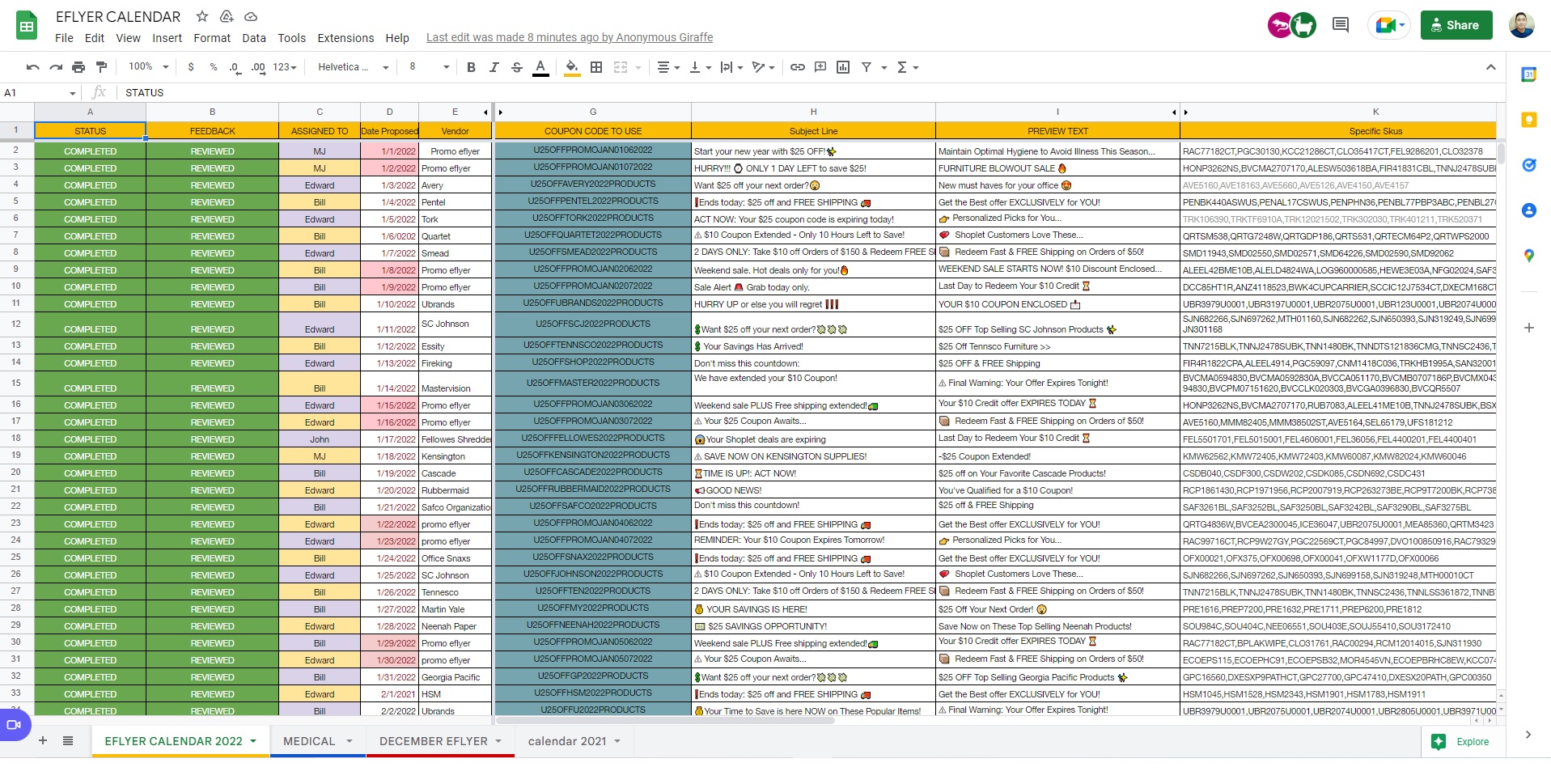Switch to the MEDICAL sheet tab
Image resolution: width=1551 pixels, height=784 pixels.
pos(318,741)
